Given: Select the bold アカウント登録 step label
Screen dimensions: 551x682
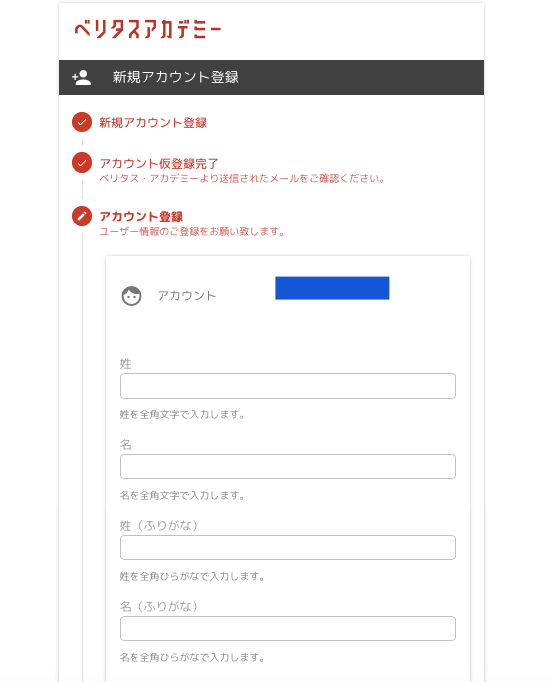Looking at the screenshot, I should [x=141, y=217].
